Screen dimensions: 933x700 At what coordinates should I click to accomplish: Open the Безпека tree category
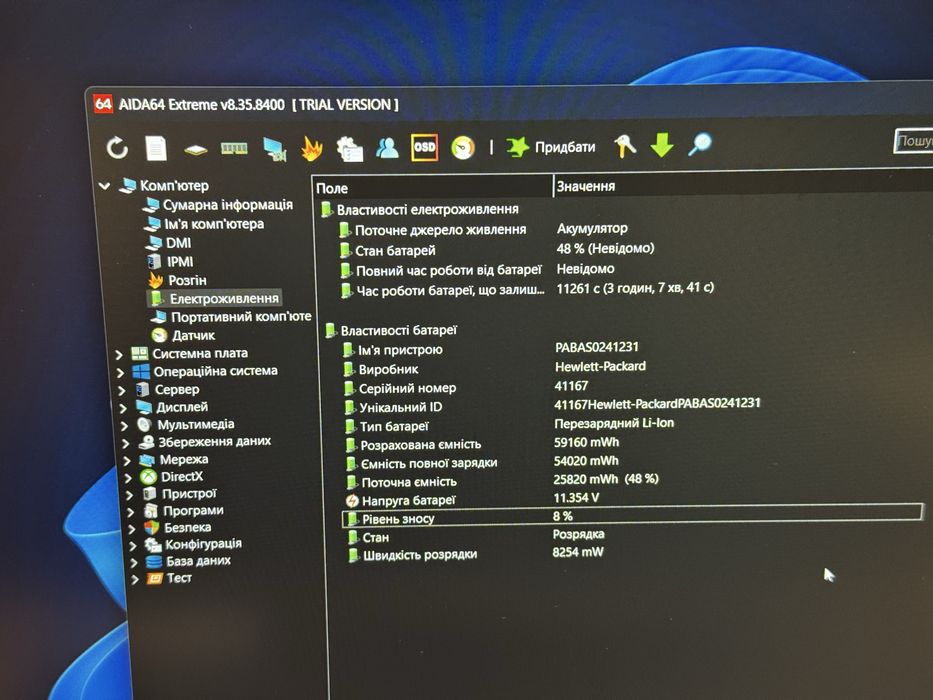(x=178, y=527)
